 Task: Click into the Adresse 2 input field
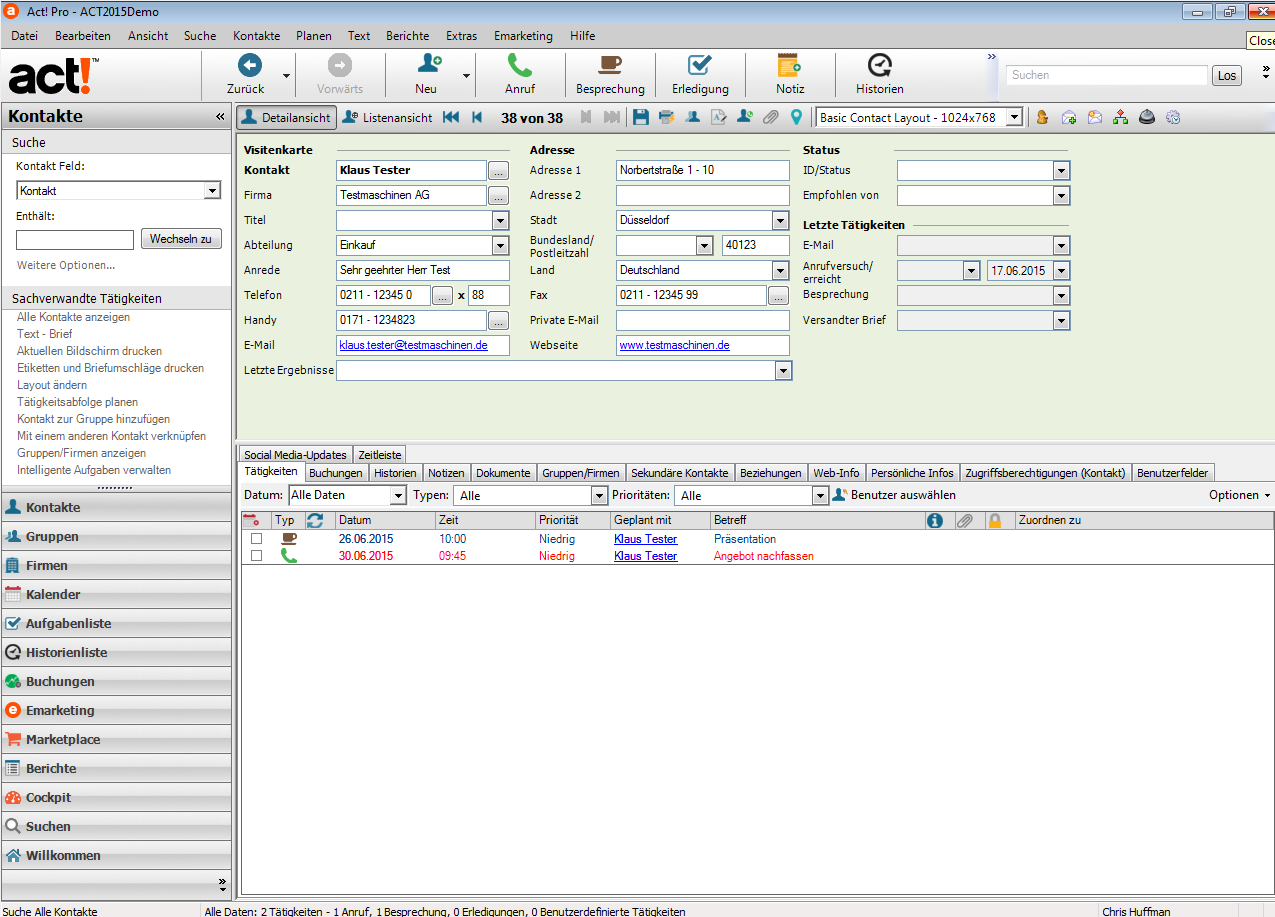click(x=702, y=195)
